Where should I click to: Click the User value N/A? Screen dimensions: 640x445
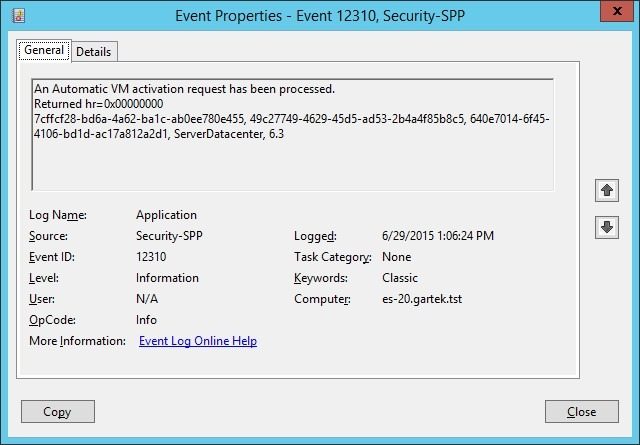[x=147, y=299]
